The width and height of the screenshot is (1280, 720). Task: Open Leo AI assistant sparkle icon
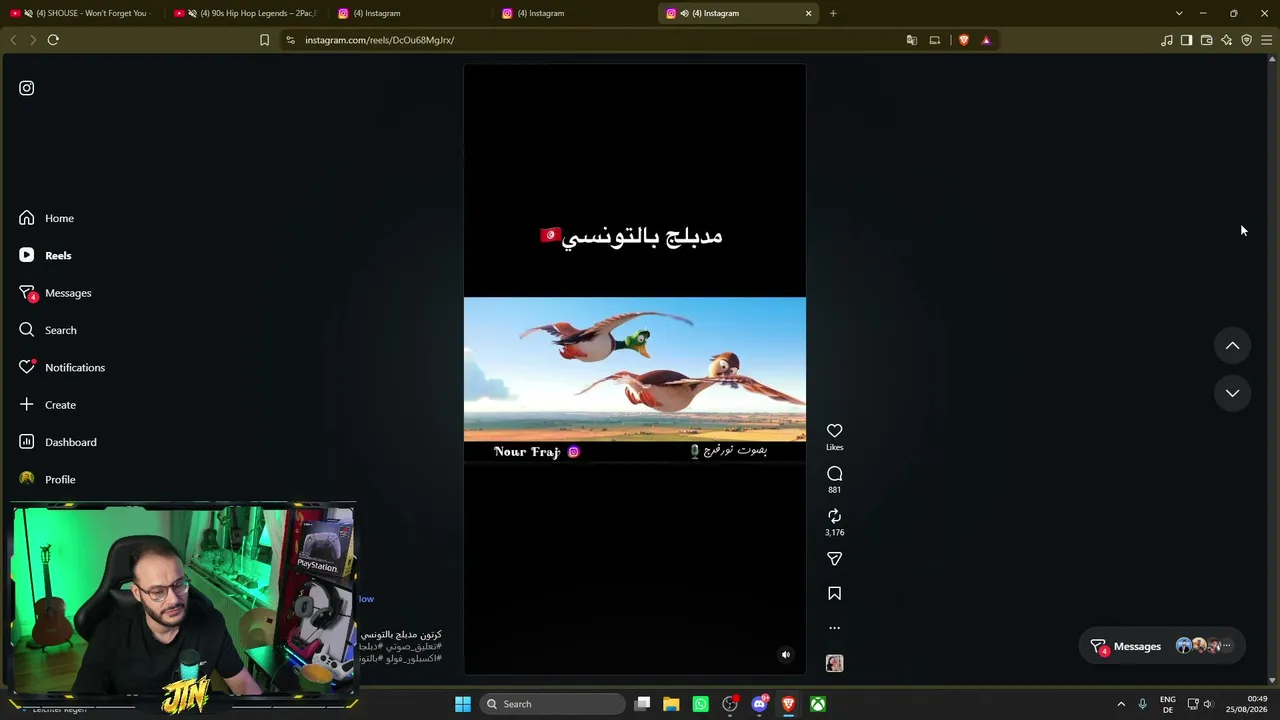(x=1226, y=40)
